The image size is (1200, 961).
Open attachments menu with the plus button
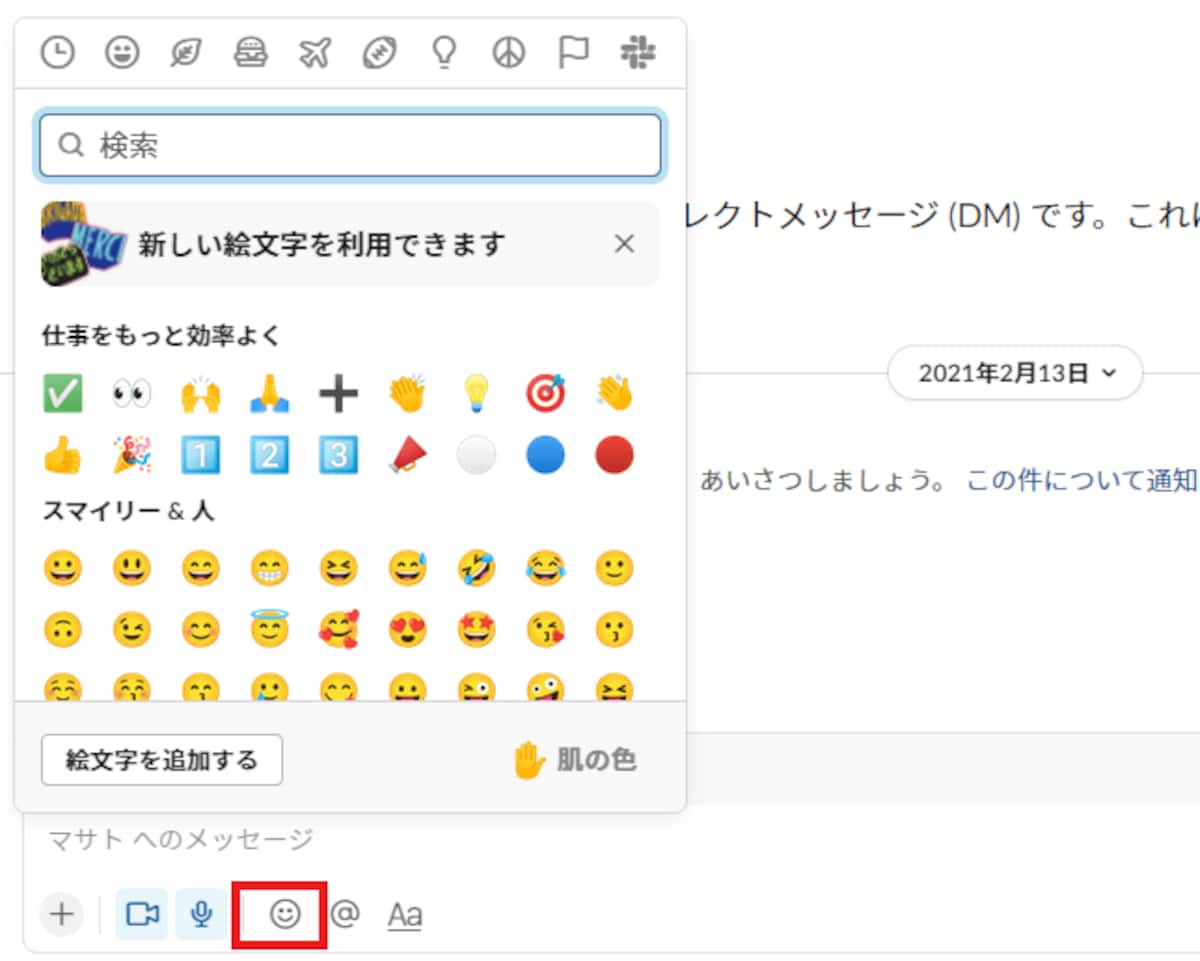pos(62,914)
